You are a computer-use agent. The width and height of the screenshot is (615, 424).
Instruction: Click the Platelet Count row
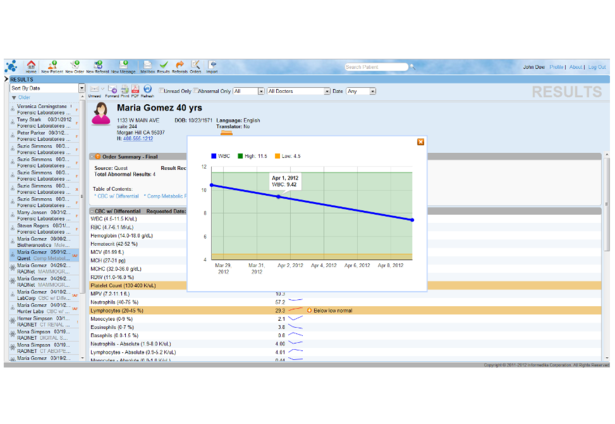point(345,286)
